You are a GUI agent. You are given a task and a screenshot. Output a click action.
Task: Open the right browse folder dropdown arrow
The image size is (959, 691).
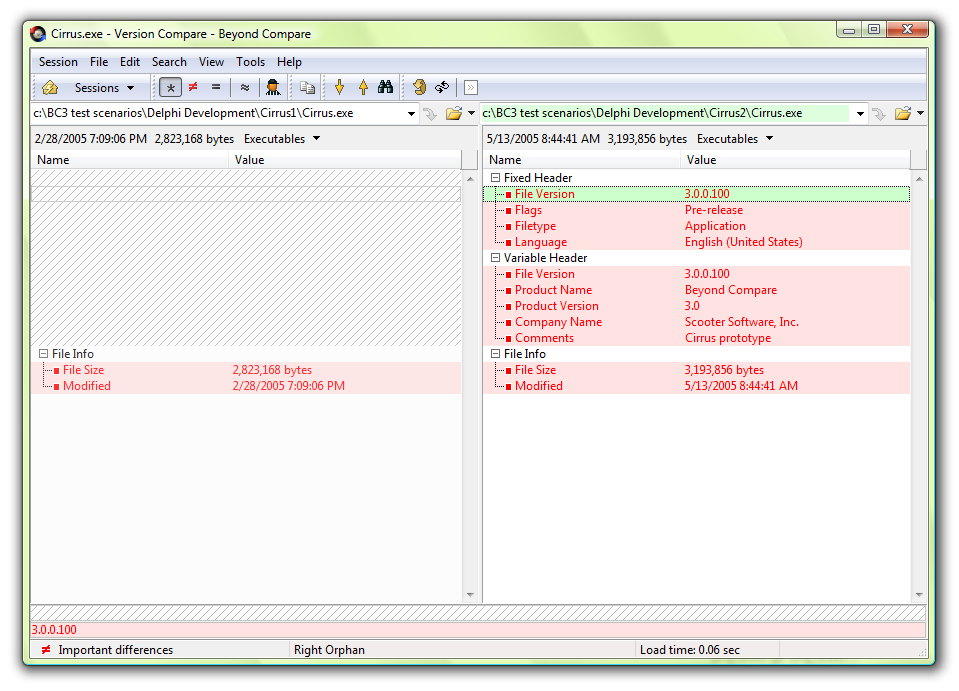coord(920,113)
